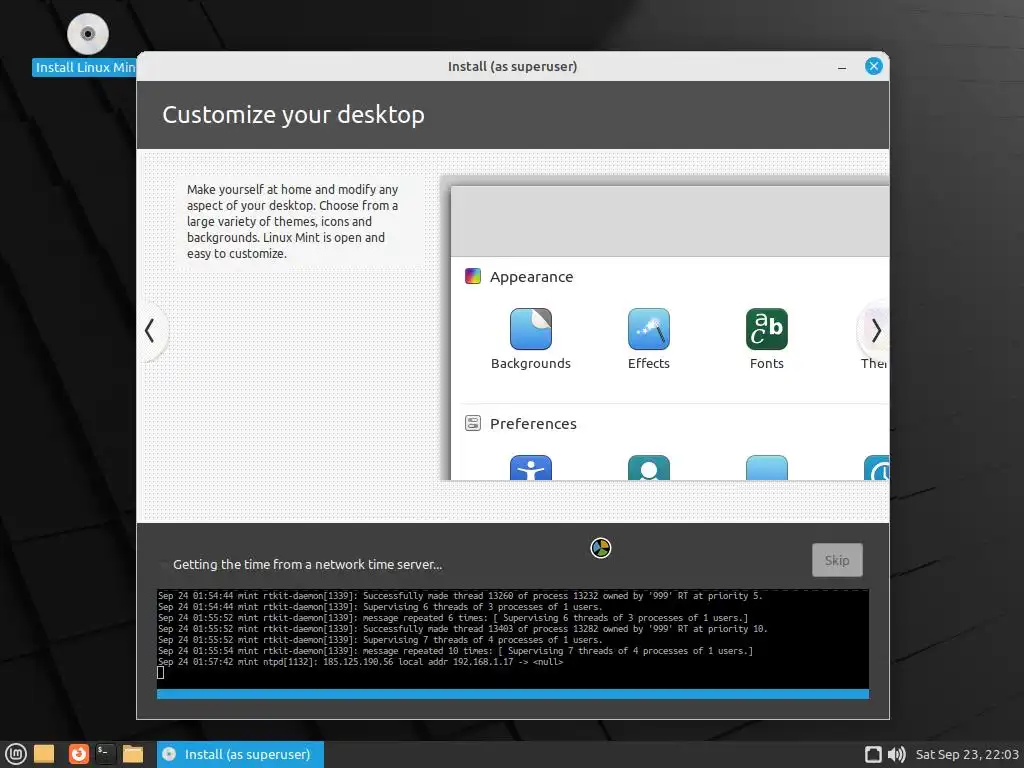Click the Appearance section color icon
Viewport: 1024px width, 768px height.
pyautogui.click(x=473, y=276)
